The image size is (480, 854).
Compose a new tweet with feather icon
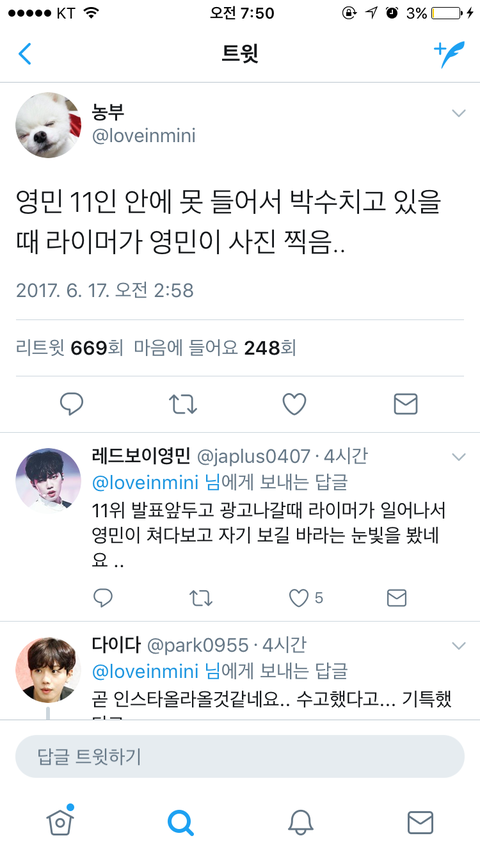click(x=449, y=54)
